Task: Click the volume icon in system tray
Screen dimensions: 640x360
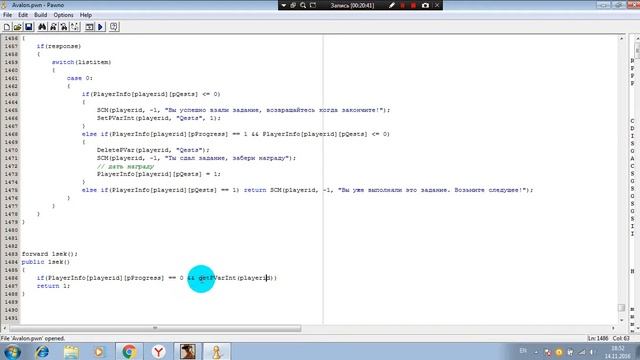Action: click(591, 352)
